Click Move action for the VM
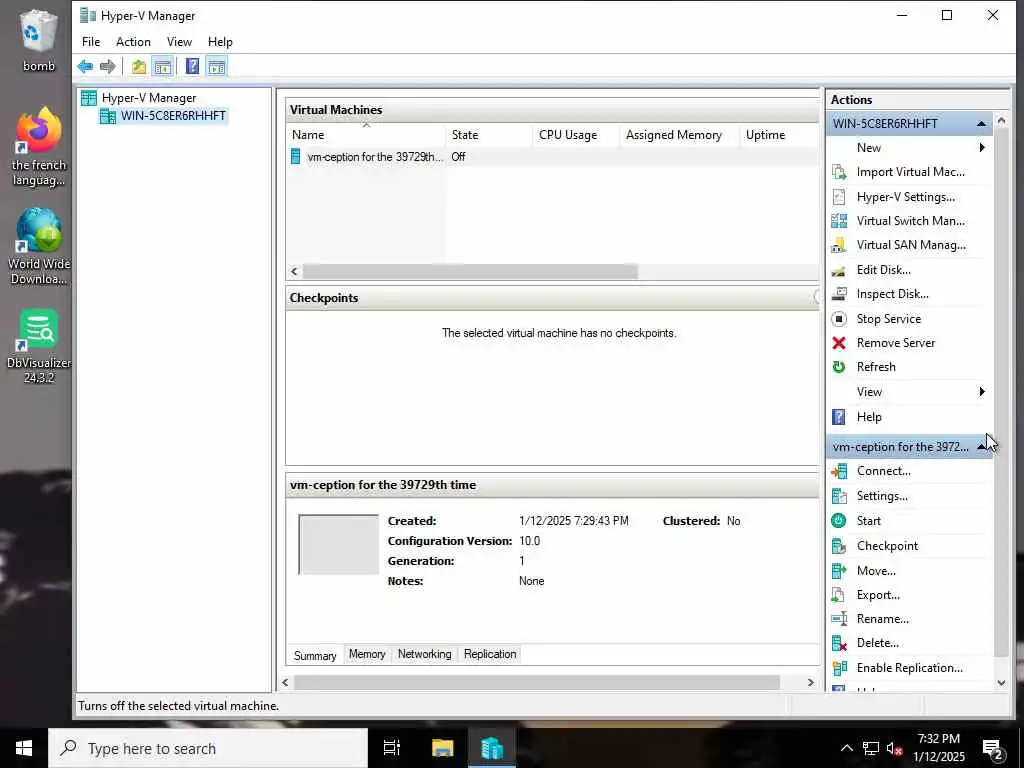1024x768 pixels. pos(876,571)
